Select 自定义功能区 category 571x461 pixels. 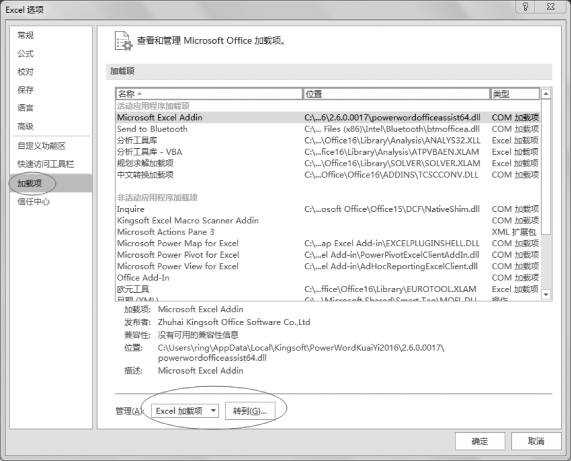pyautogui.click(x=41, y=146)
